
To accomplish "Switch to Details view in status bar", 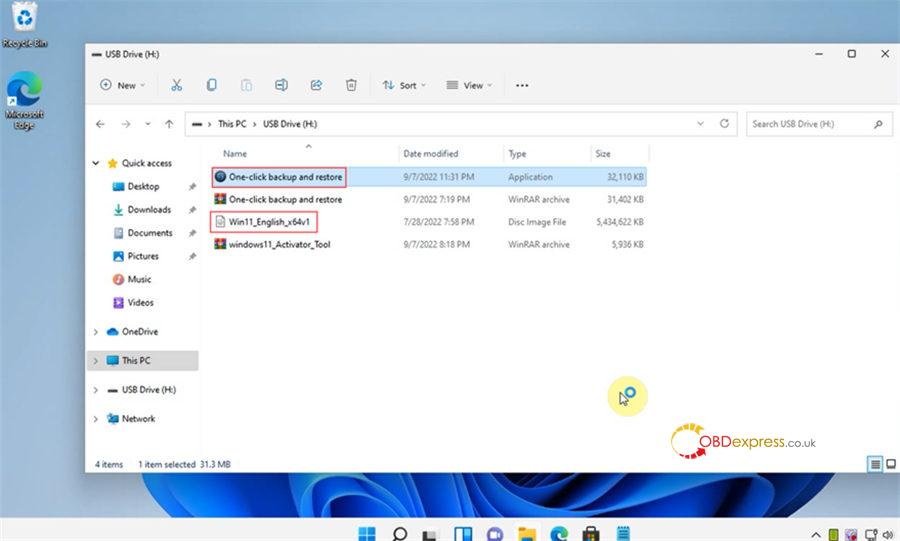I will pyautogui.click(x=875, y=464).
